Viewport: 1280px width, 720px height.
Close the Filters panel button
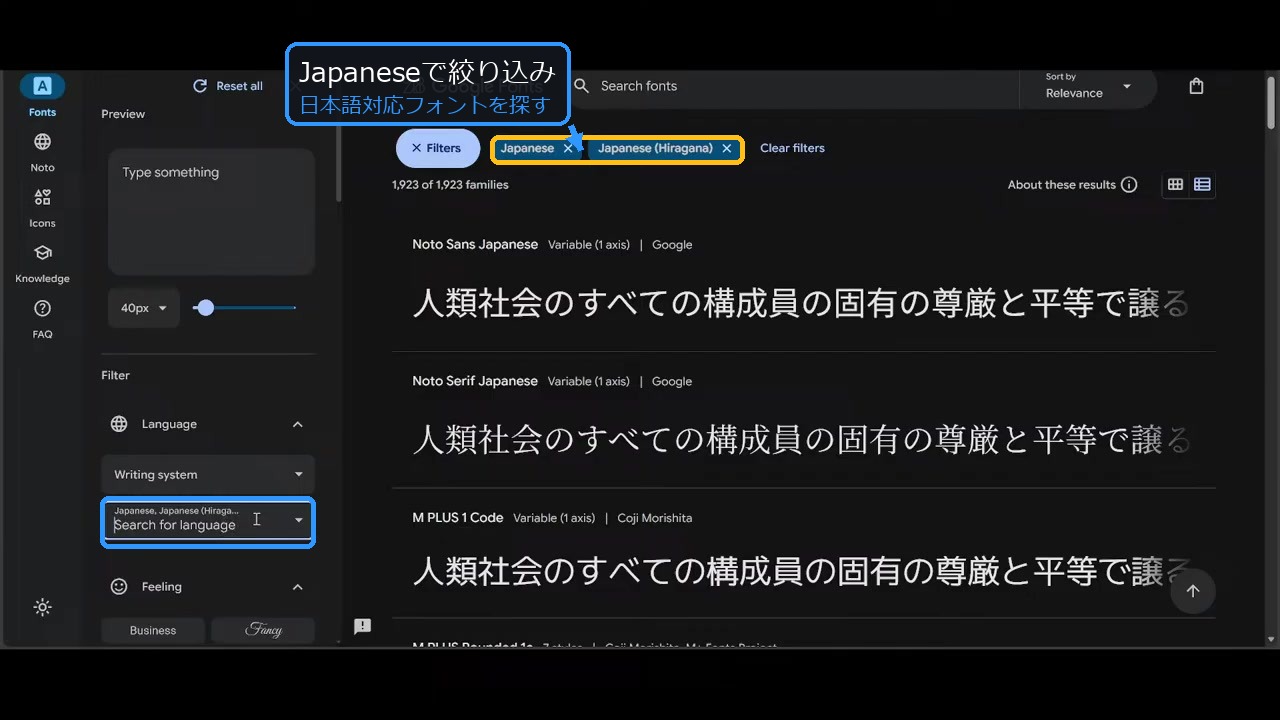437,148
